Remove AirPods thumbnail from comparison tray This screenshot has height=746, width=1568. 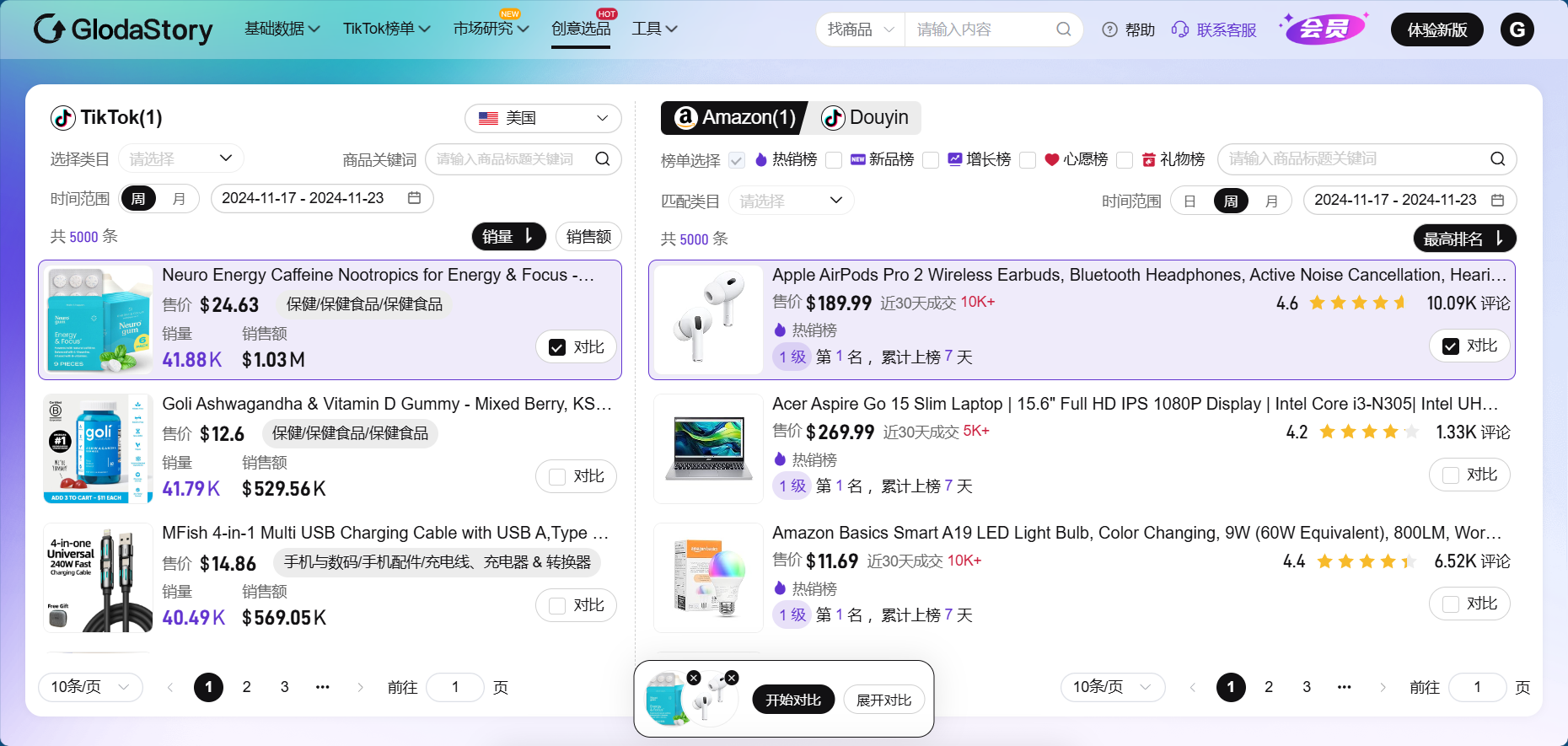point(732,678)
